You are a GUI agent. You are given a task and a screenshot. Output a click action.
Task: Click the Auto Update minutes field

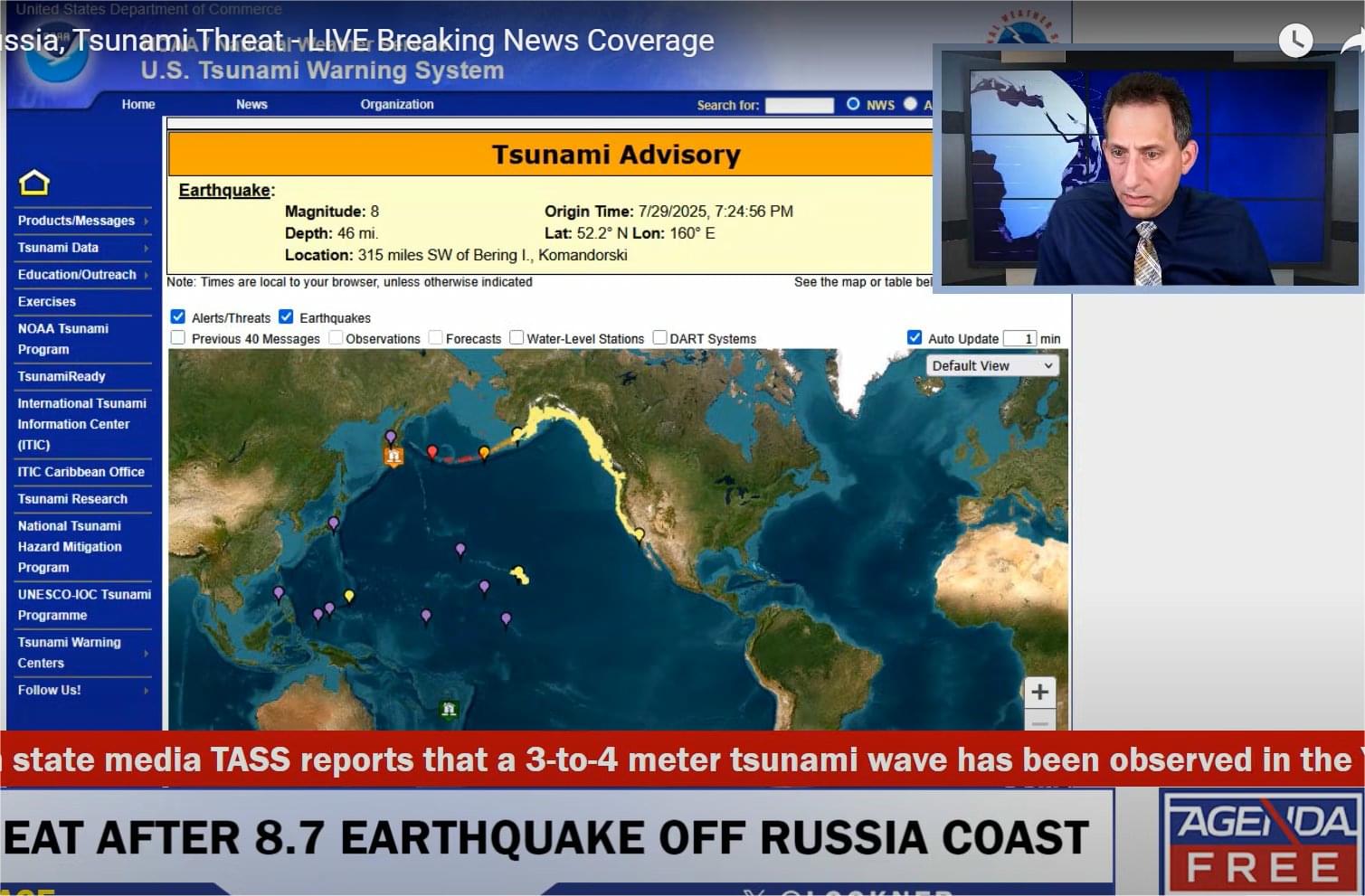tap(1019, 338)
